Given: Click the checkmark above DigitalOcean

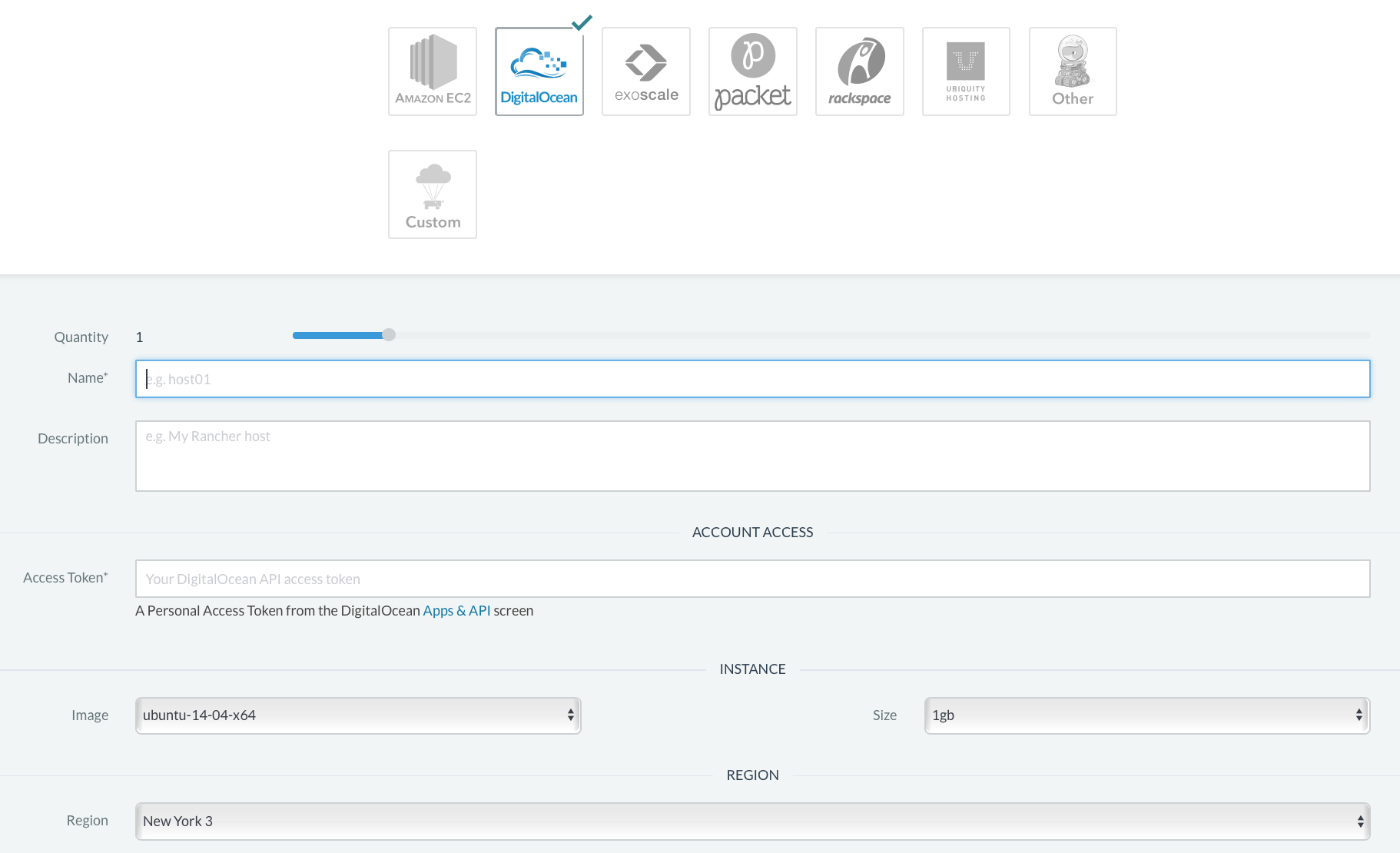Looking at the screenshot, I should tap(582, 23).
